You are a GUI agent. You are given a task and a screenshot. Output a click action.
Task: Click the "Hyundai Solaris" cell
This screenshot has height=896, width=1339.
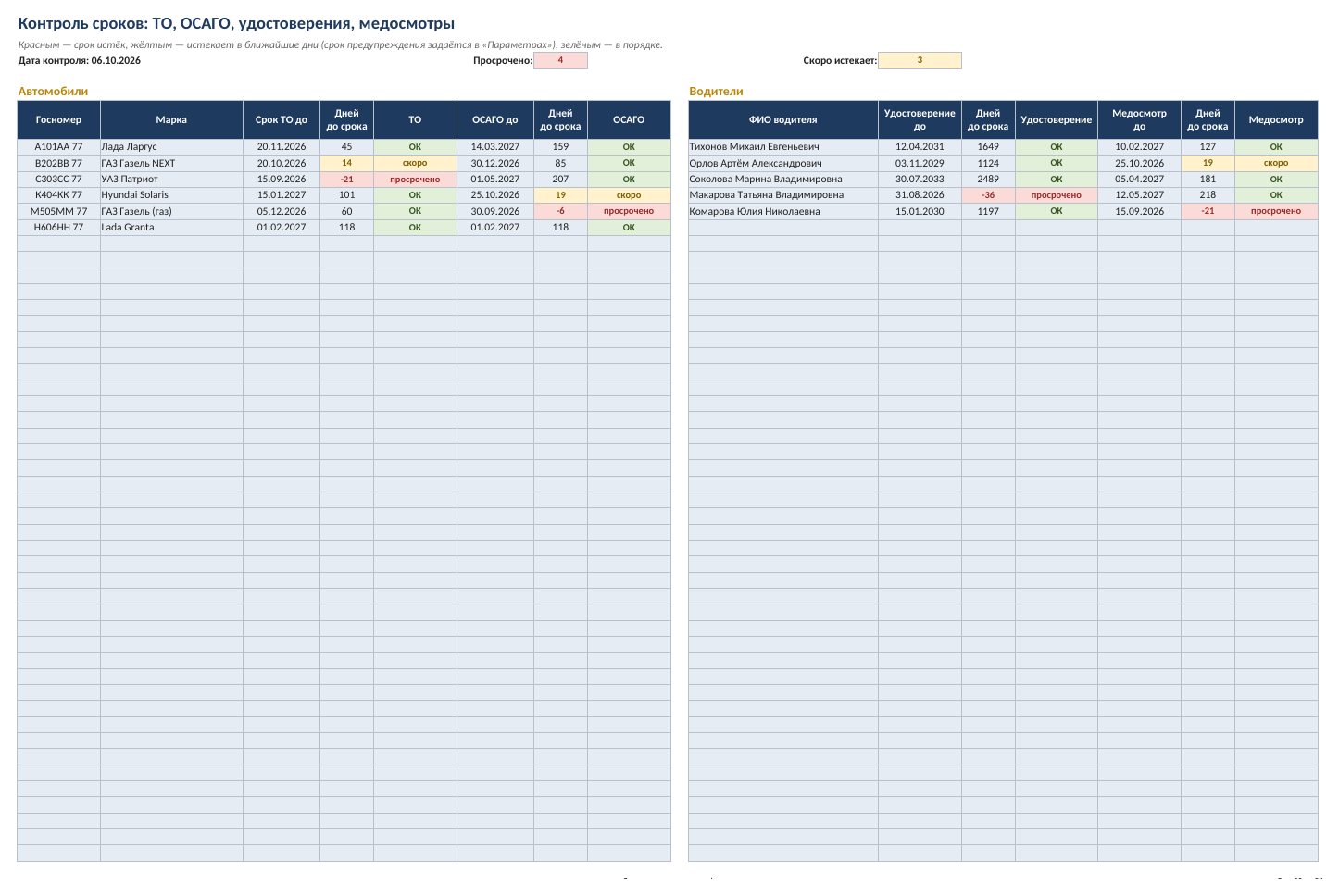coord(171,195)
